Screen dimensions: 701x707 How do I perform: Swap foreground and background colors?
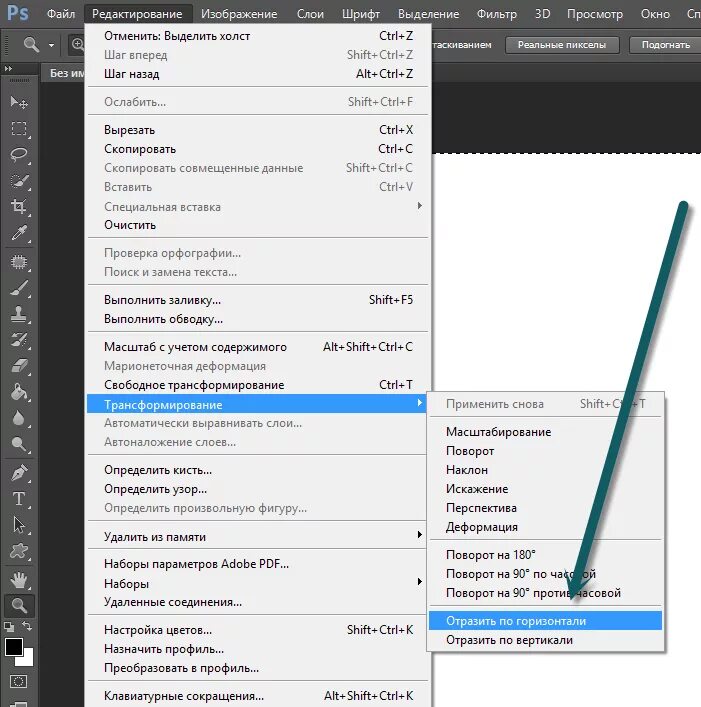pyautogui.click(x=27, y=626)
